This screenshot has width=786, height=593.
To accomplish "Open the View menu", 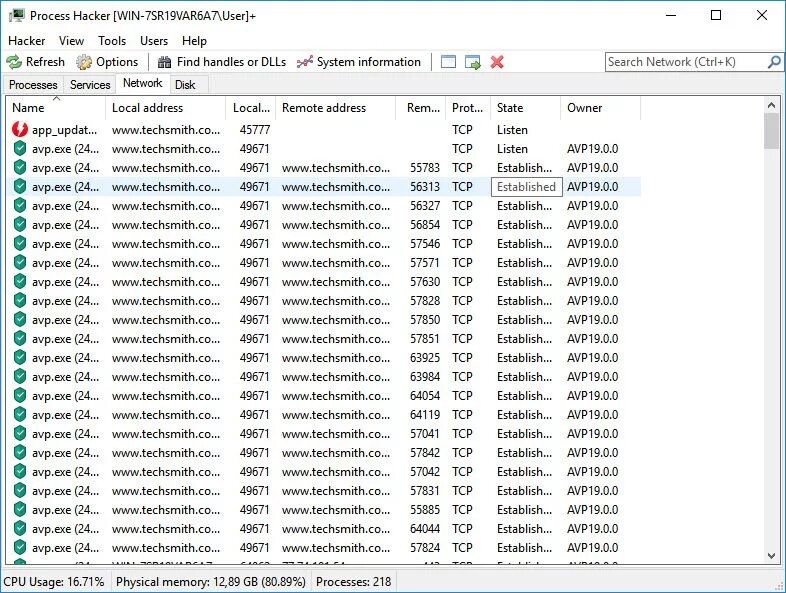I will click(71, 41).
